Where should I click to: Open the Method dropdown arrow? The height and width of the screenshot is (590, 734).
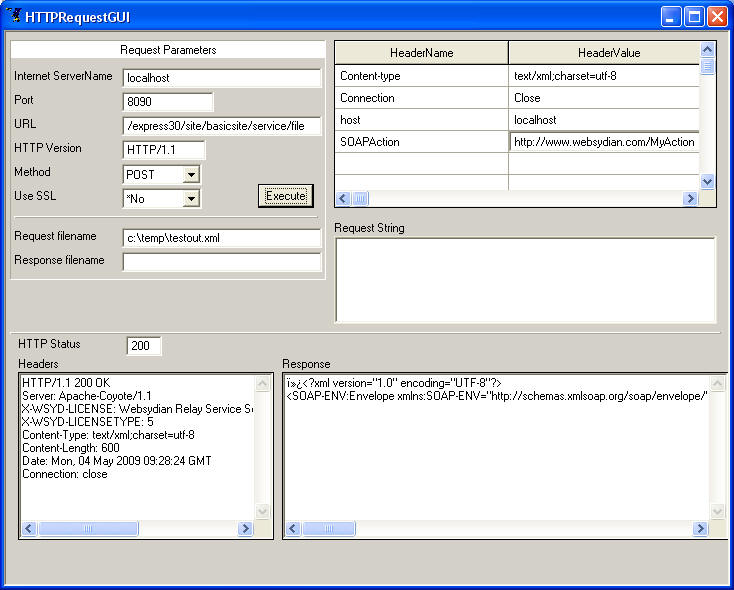click(191, 175)
